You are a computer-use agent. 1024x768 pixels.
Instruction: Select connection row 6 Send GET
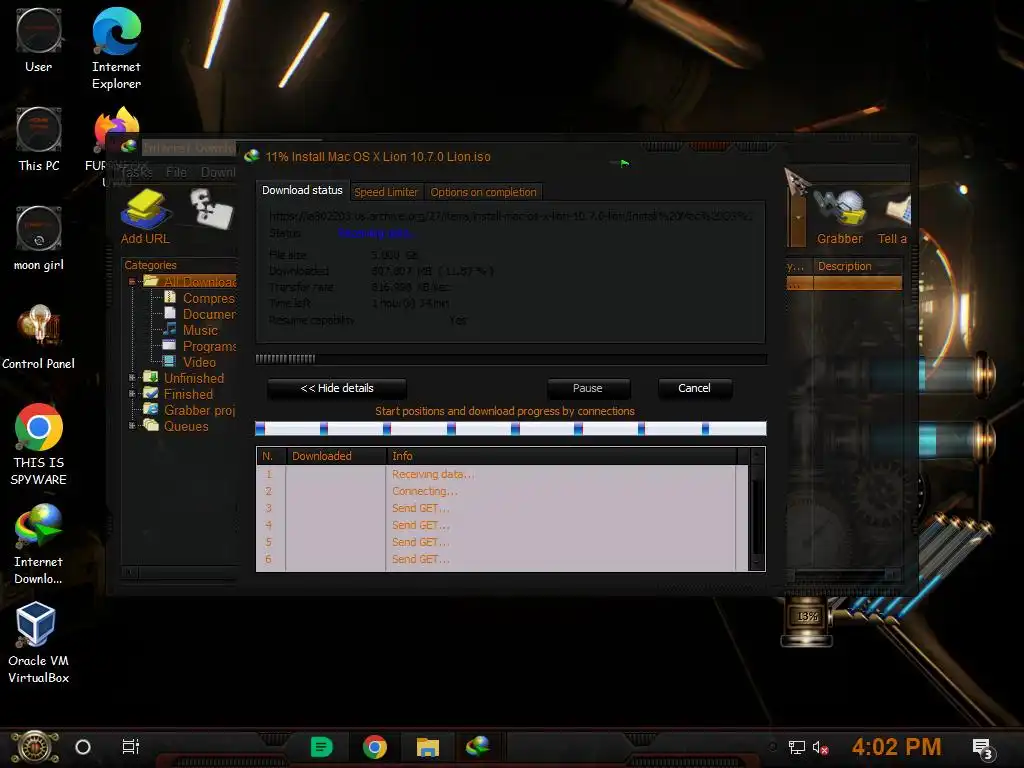click(502, 559)
